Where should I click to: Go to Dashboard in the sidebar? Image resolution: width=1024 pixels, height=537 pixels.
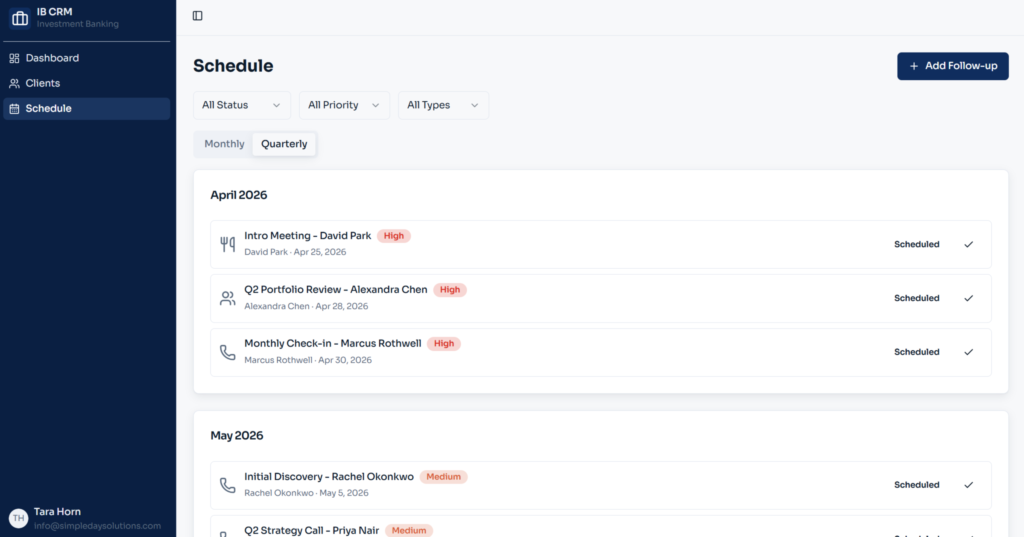(x=86, y=58)
